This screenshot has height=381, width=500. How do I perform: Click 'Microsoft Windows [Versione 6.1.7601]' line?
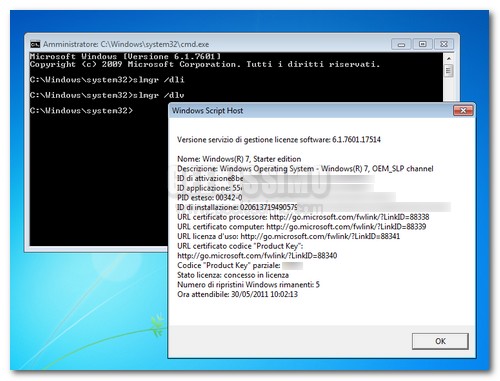point(125,56)
